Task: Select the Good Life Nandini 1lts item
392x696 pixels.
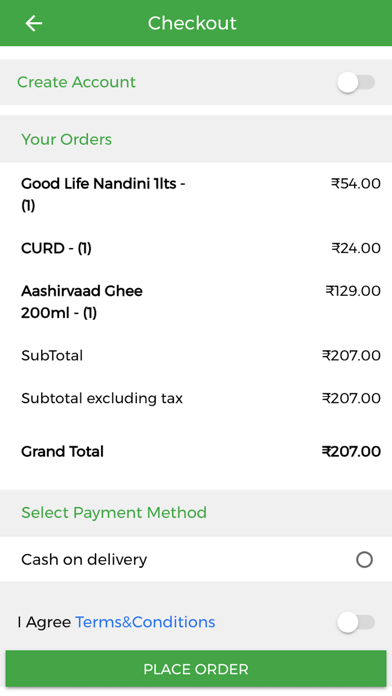Action: pyautogui.click(x=103, y=194)
